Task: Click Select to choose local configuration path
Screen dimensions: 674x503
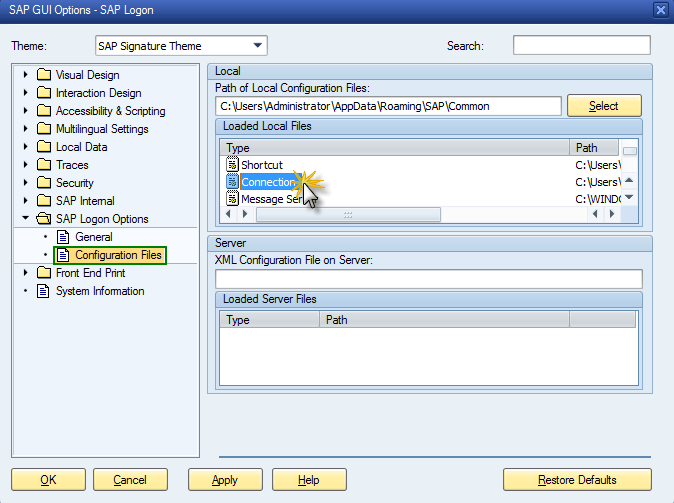Action: 604,106
